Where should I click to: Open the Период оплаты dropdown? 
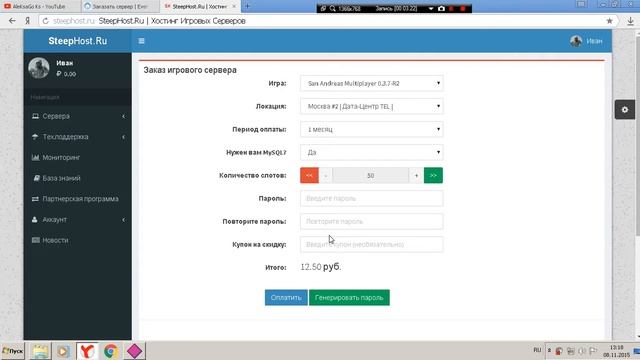pyautogui.click(x=371, y=129)
